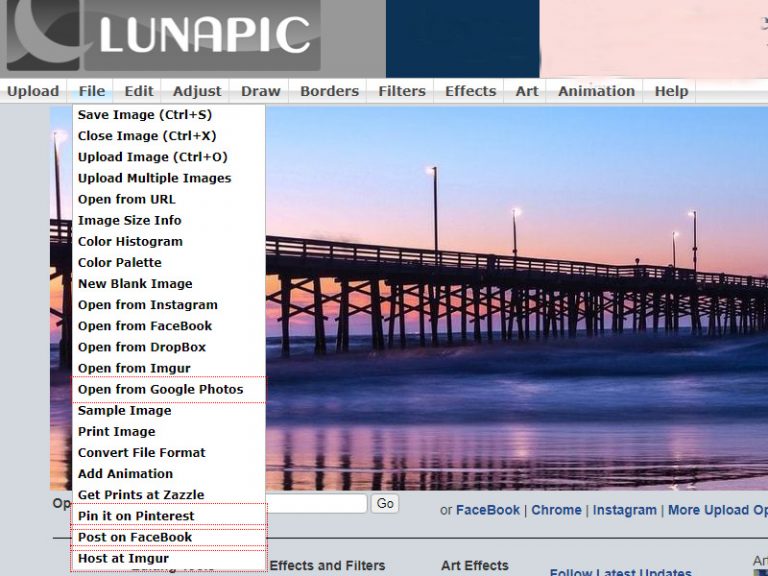Follow the Chrome link
The width and height of the screenshot is (768, 576).
tap(556, 510)
